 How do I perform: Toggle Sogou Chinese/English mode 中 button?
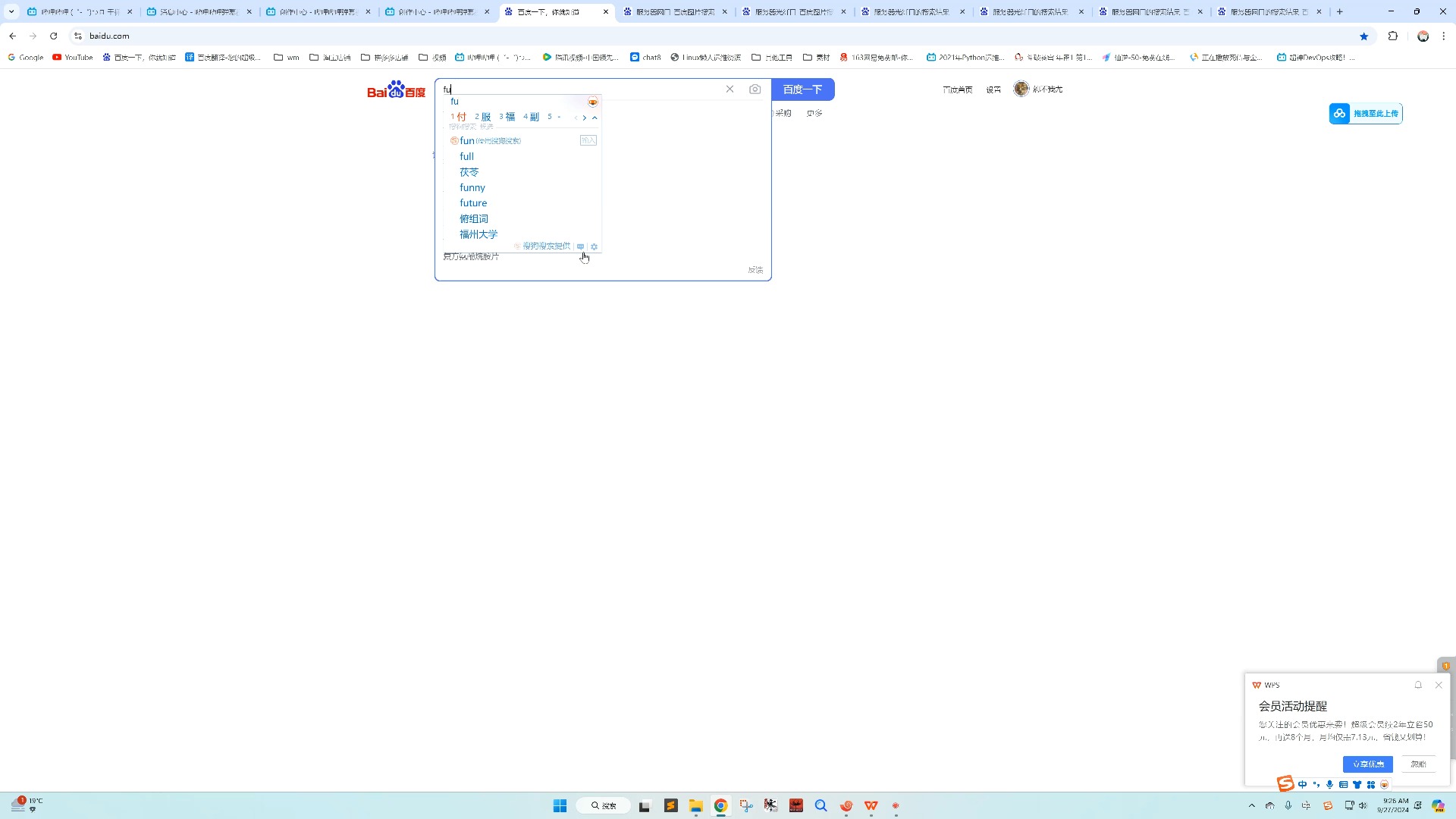1302,785
